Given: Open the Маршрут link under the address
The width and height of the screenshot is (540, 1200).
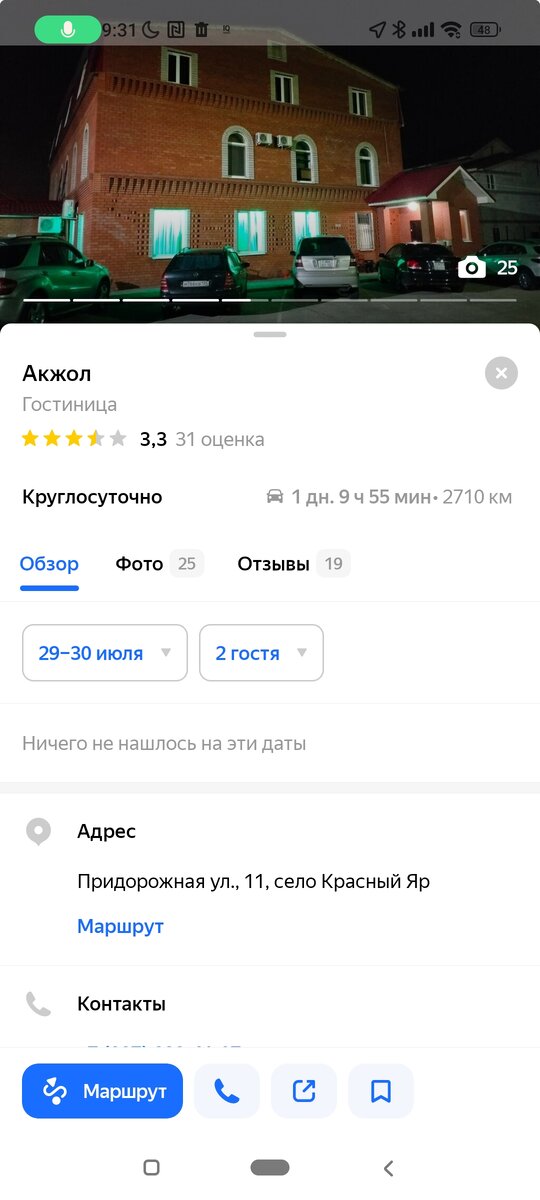Looking at the screenshot, I should 120,926.
